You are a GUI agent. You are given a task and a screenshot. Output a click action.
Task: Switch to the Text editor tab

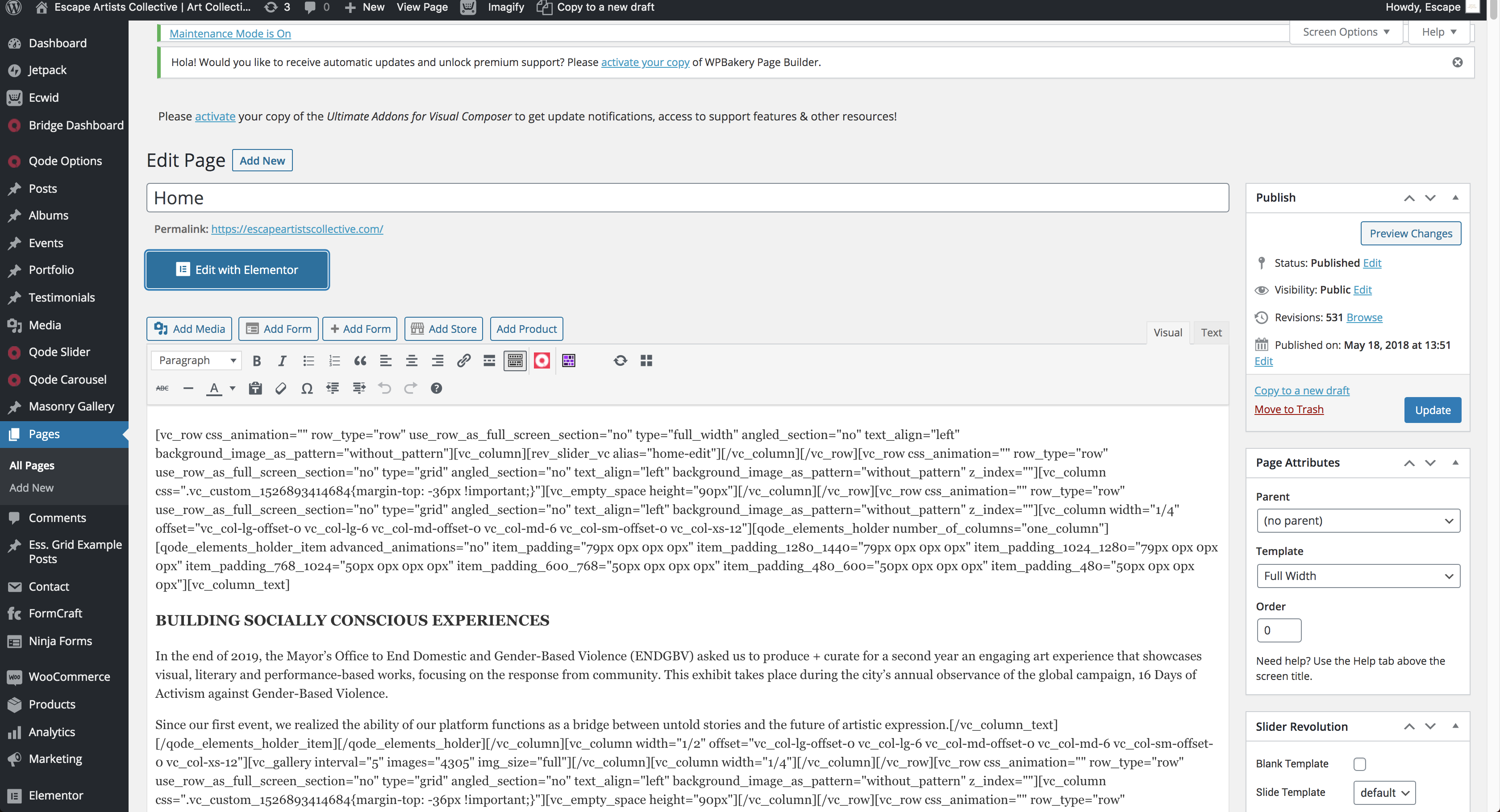click(x=1211, y=332)
